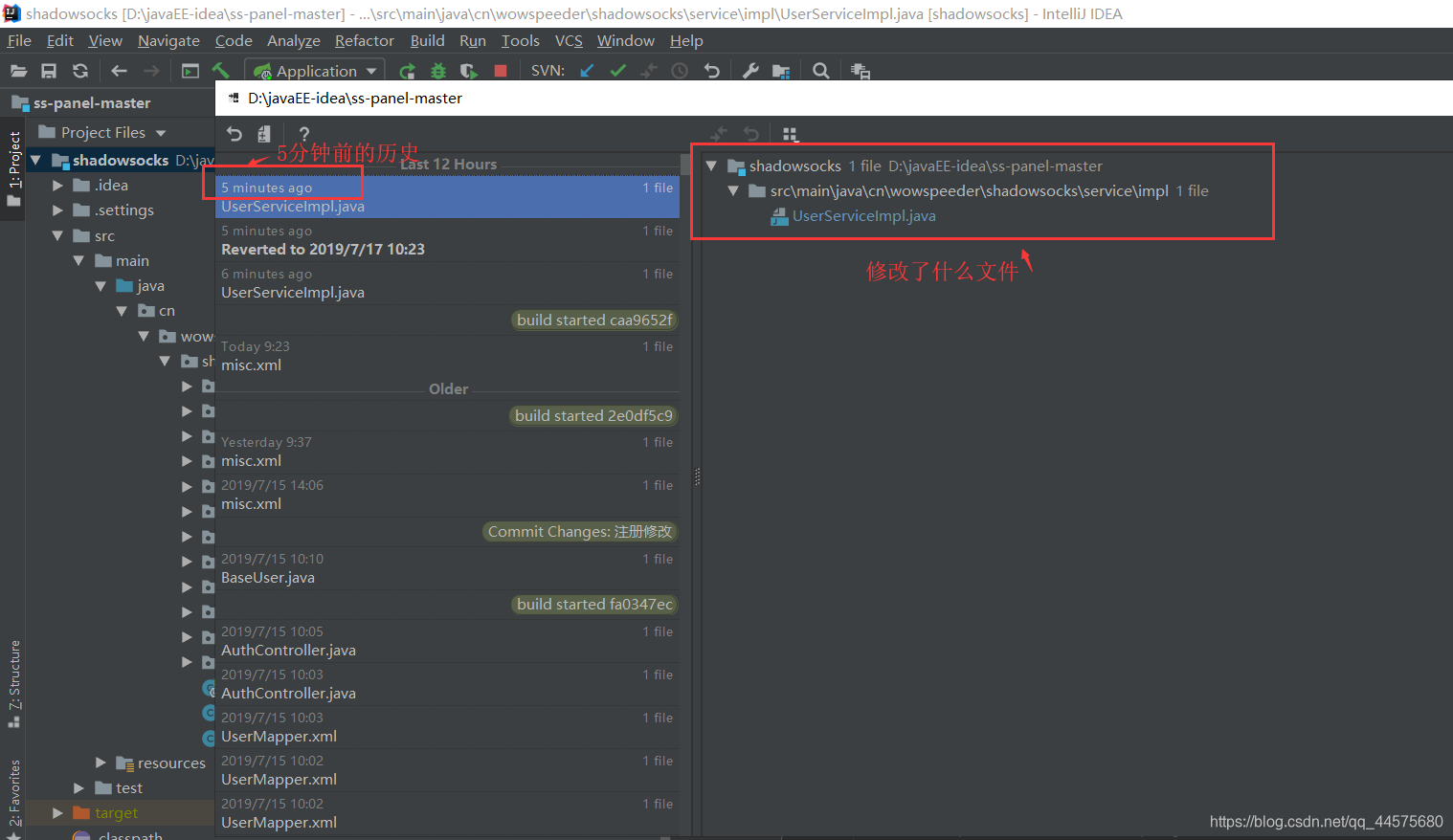Viewport: 1453px width, 840px height.
Task: Select '2019/7/15 14:06' misc.xml revision
Action: pos(447,495)
